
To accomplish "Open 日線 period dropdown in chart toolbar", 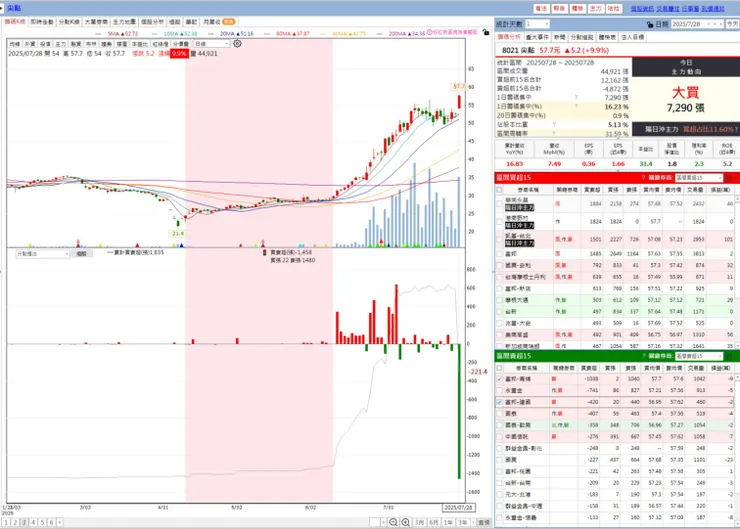I will pos(211,43).
